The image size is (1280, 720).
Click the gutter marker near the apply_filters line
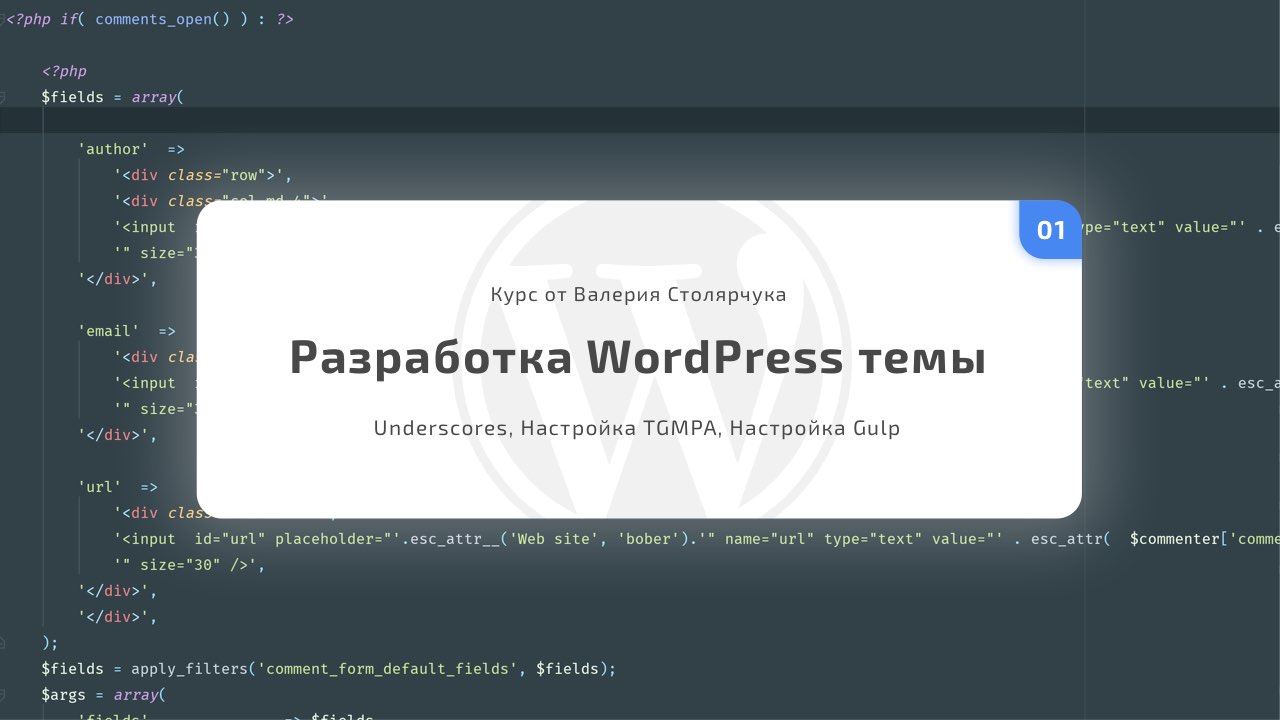click(x=6, y=668)
